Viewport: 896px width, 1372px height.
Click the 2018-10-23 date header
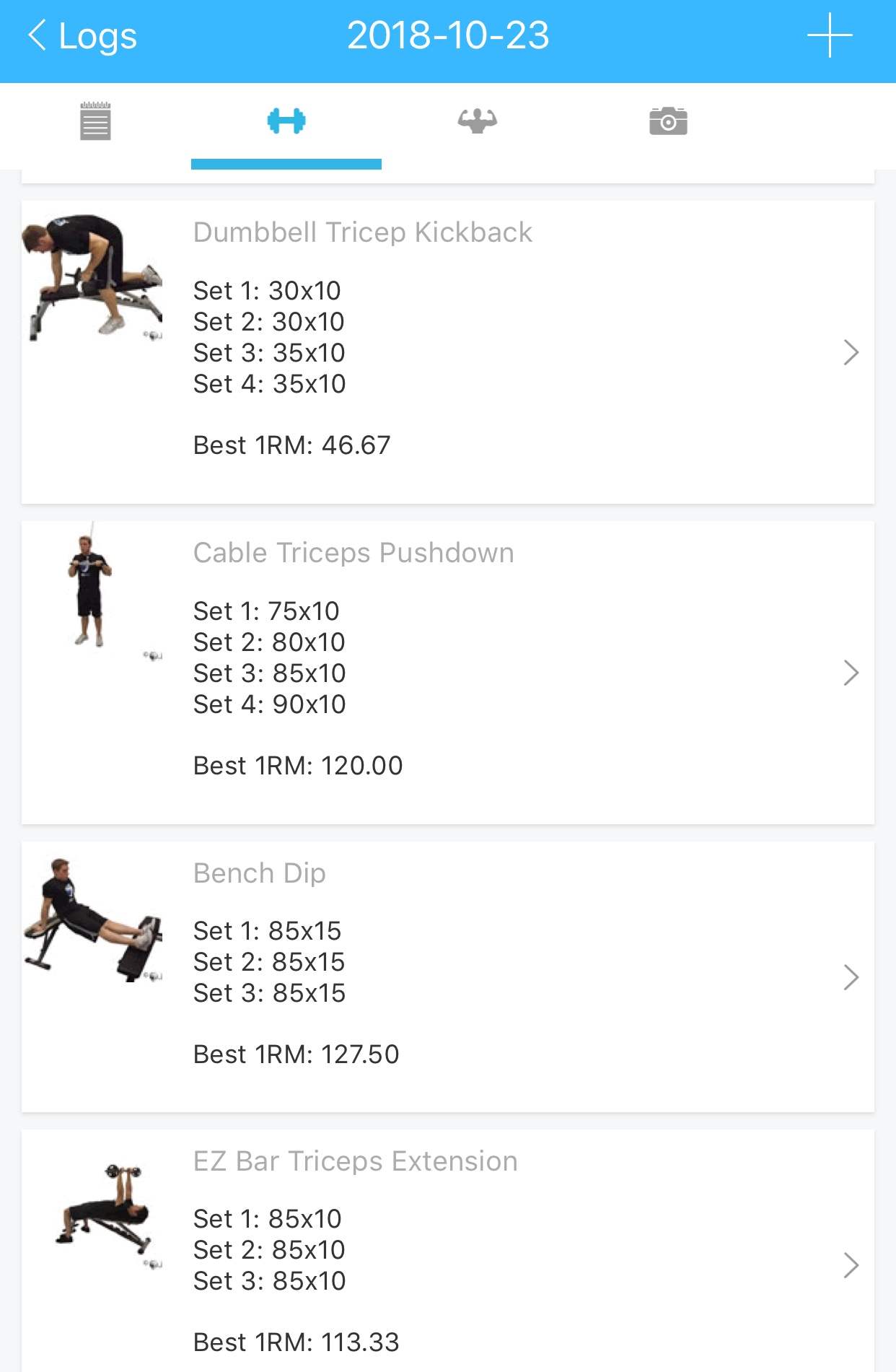point(448,35)
